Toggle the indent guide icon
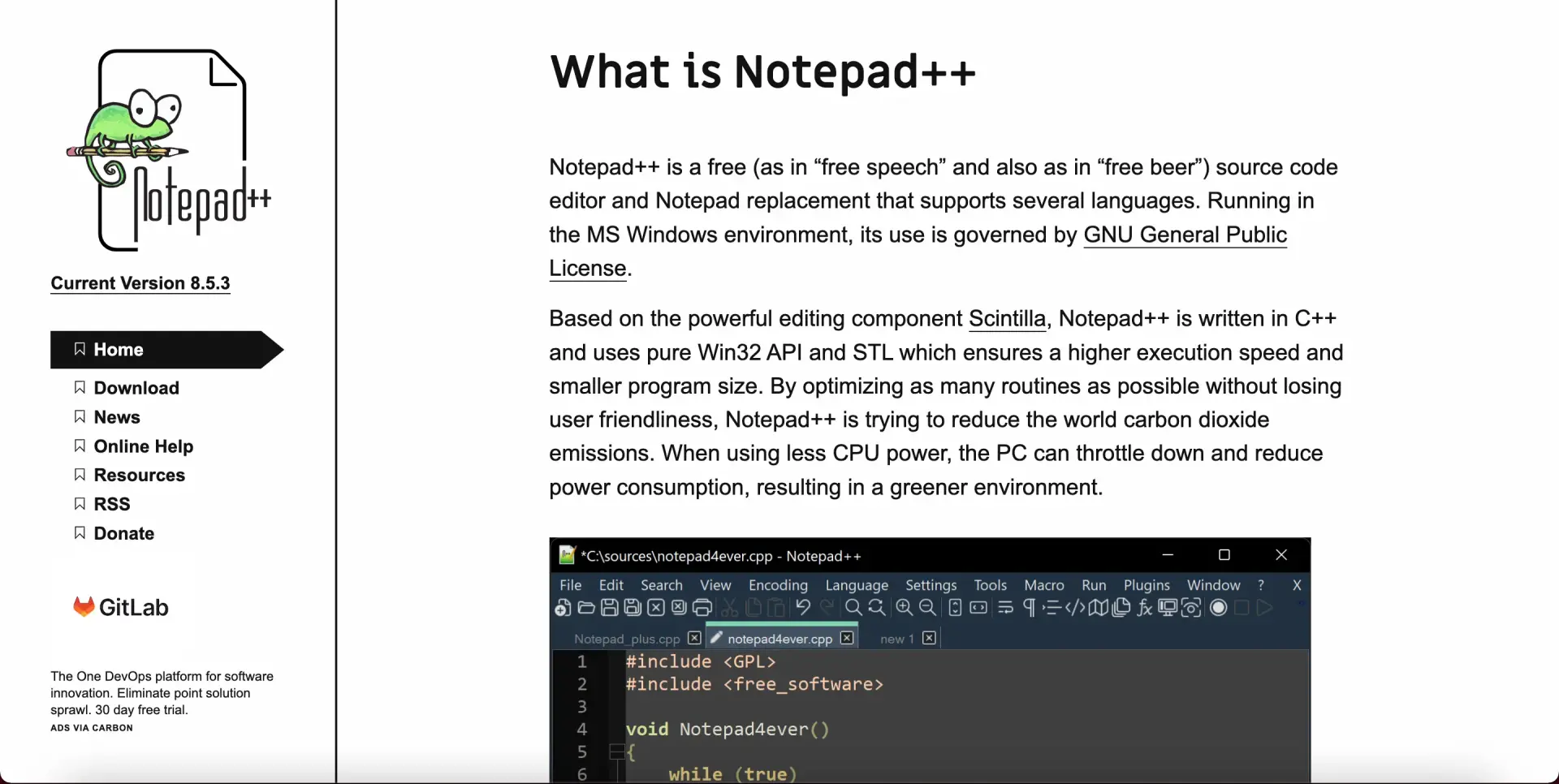The width and height of the screenshot is (1559, 784). 1052,608
